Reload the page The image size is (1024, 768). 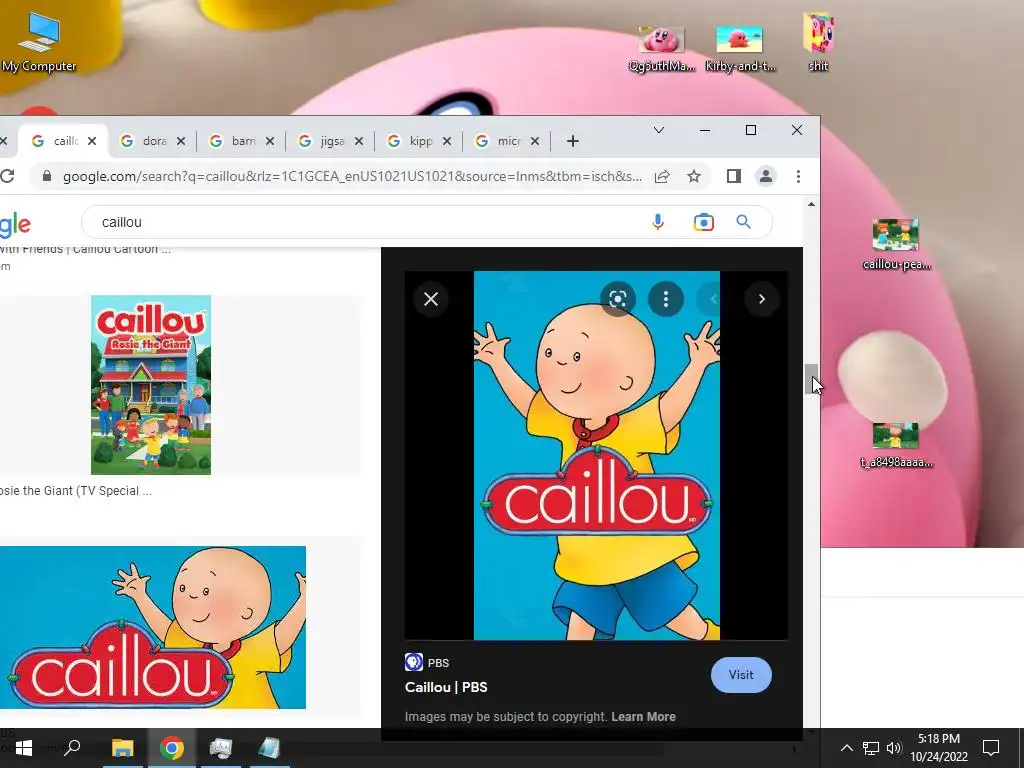[7, 176]
